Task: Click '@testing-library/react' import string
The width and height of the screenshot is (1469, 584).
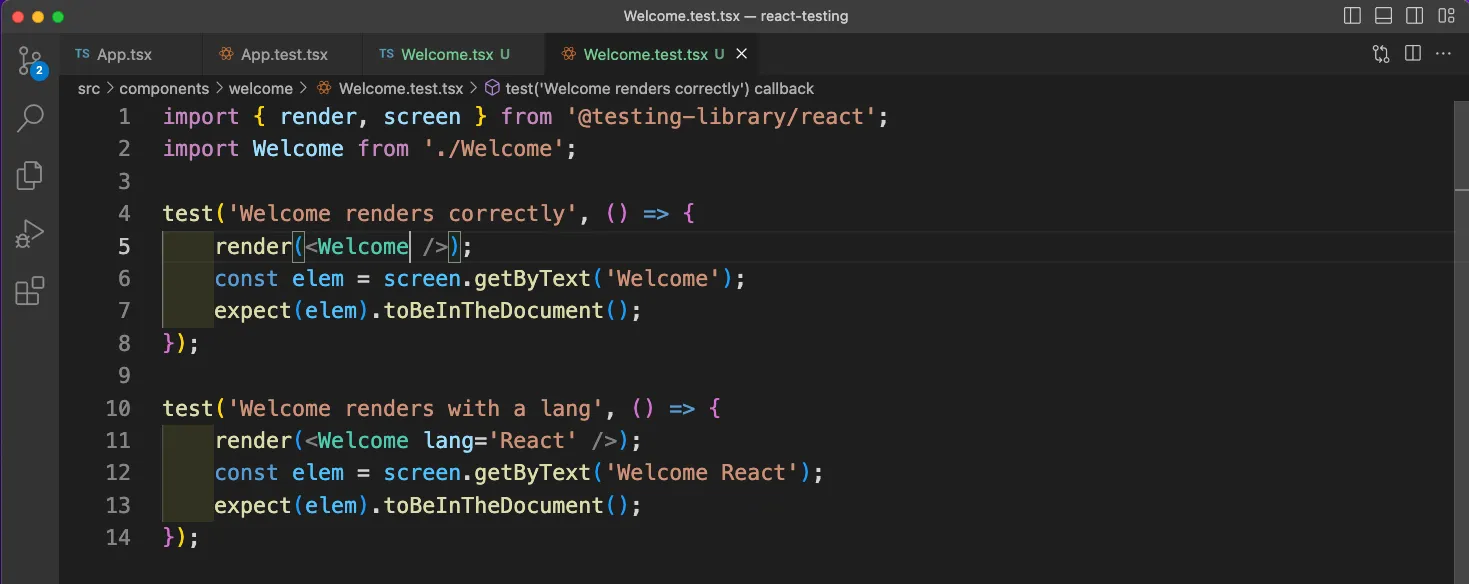Action: [722, 117]
